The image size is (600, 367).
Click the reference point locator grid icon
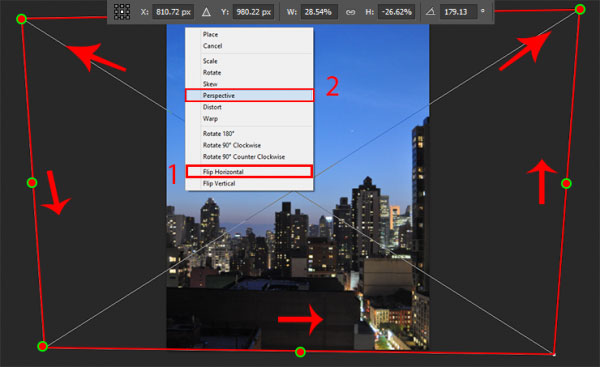pos(122,12)
